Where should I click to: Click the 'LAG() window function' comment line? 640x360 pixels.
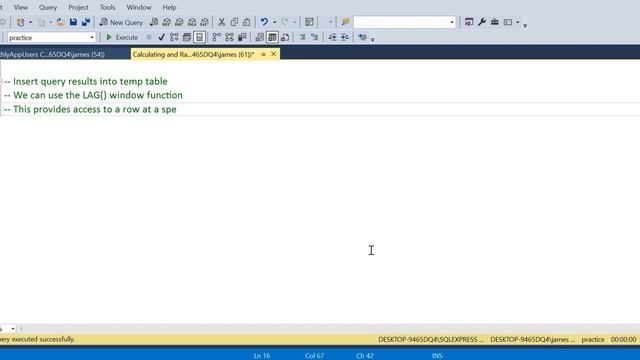coord(93,95)
